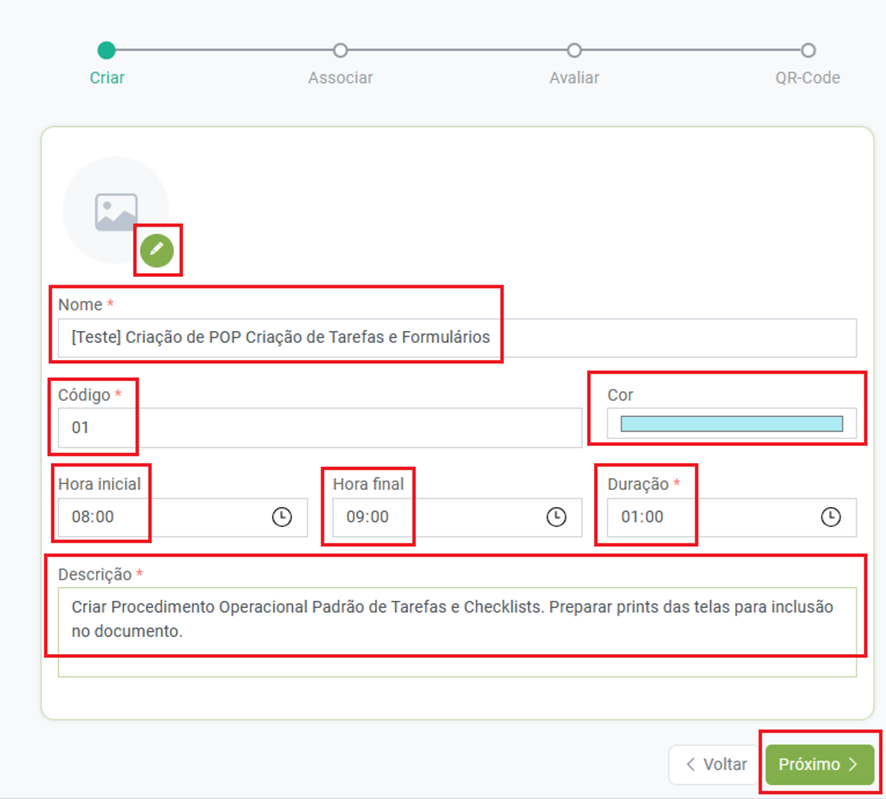Select the QR-Code step text label
Screen dimensions: 886x799
(807, 78)
